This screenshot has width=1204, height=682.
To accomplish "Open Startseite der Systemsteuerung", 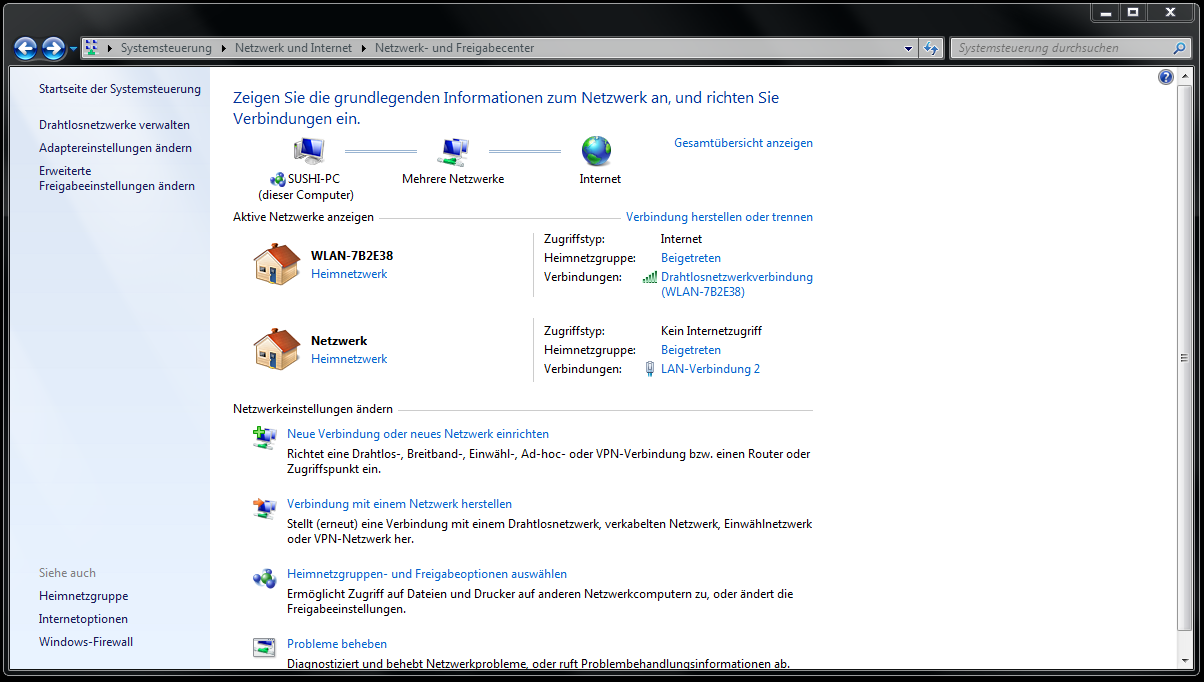I will (x=120, y=89).
